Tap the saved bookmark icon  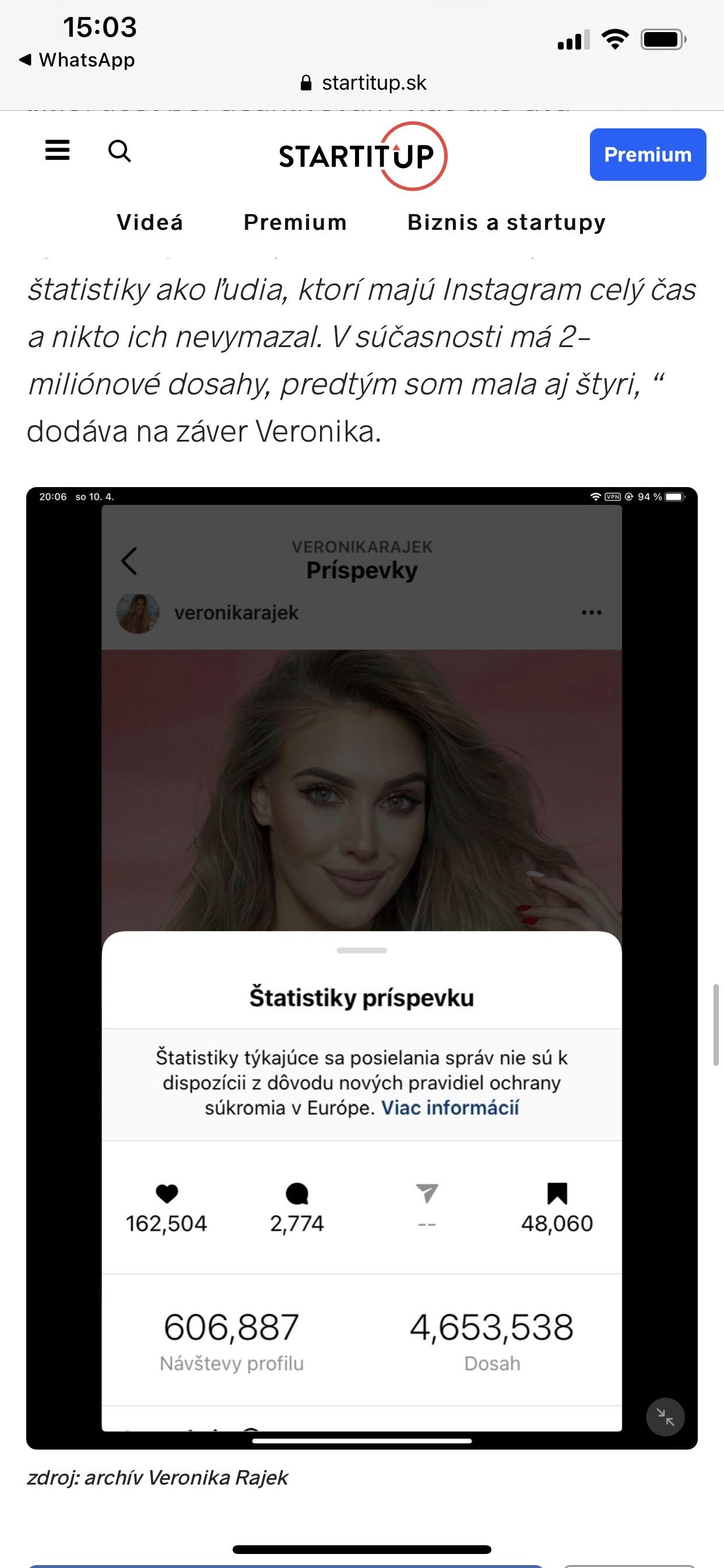pyautogui.click(x=557, y=1193)
